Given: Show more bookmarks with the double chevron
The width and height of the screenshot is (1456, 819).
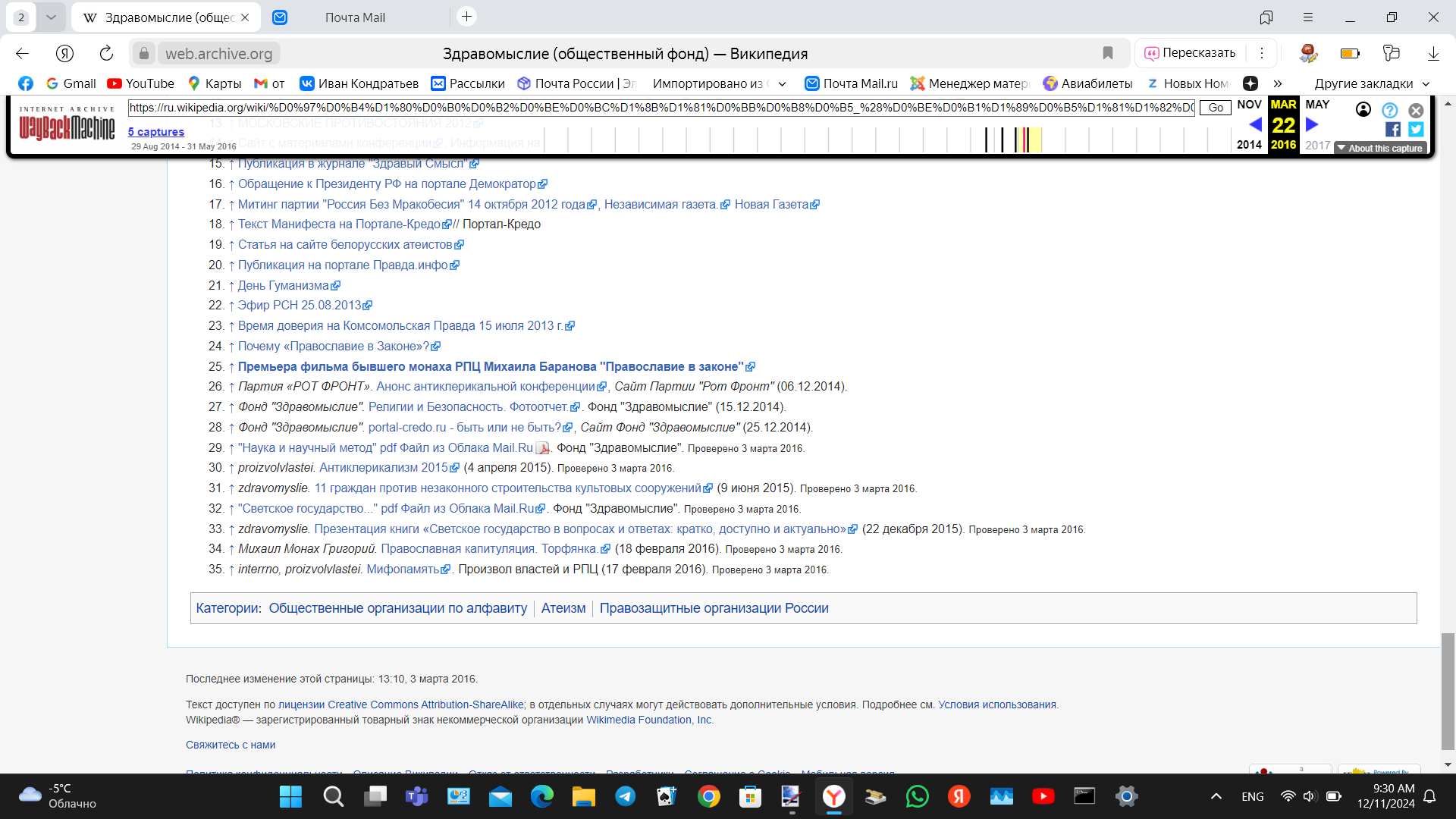Looking at the screenshot, I should pos(1278,83).
